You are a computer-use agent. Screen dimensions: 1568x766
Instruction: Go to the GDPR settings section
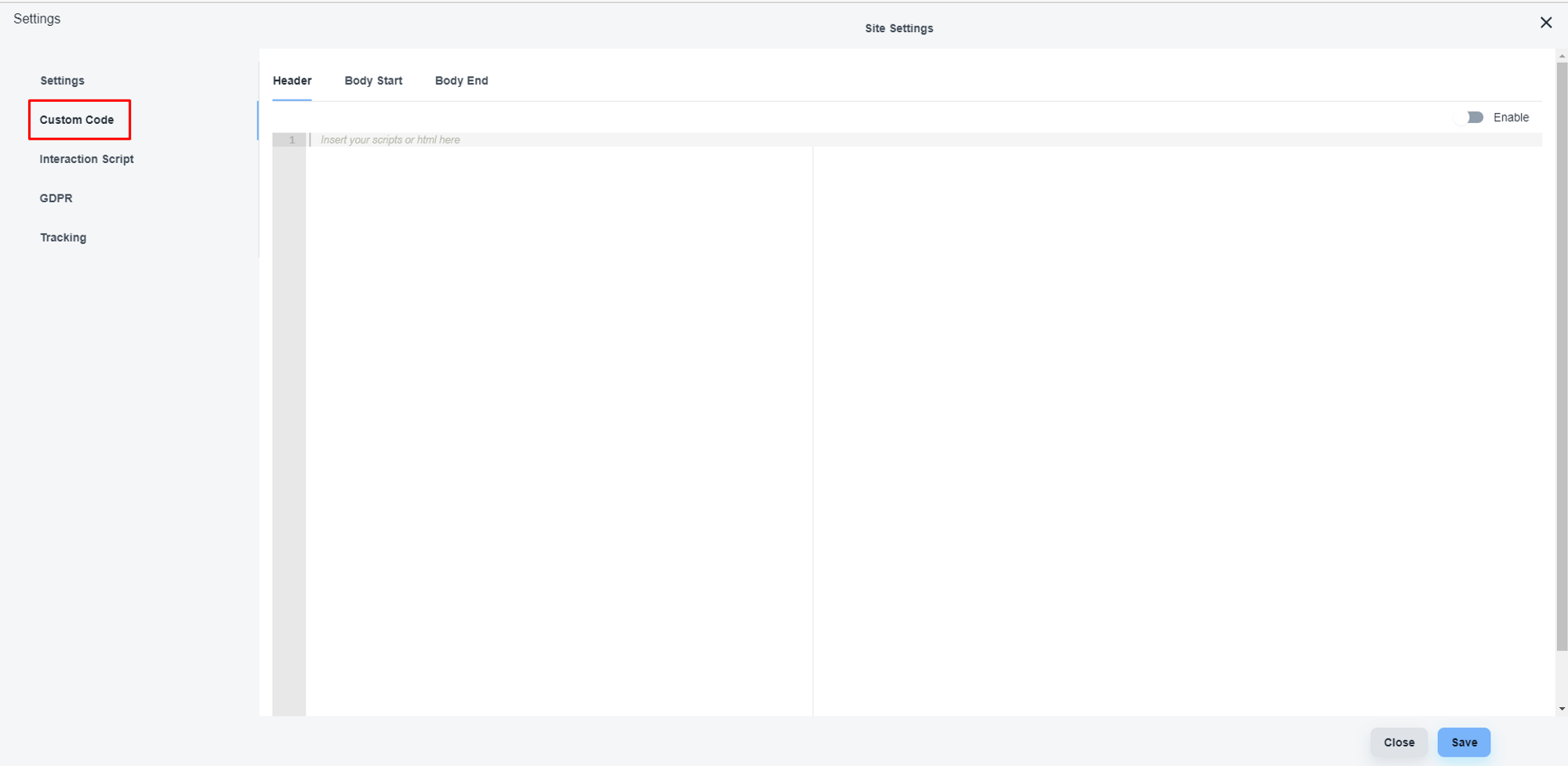[56, 198]
